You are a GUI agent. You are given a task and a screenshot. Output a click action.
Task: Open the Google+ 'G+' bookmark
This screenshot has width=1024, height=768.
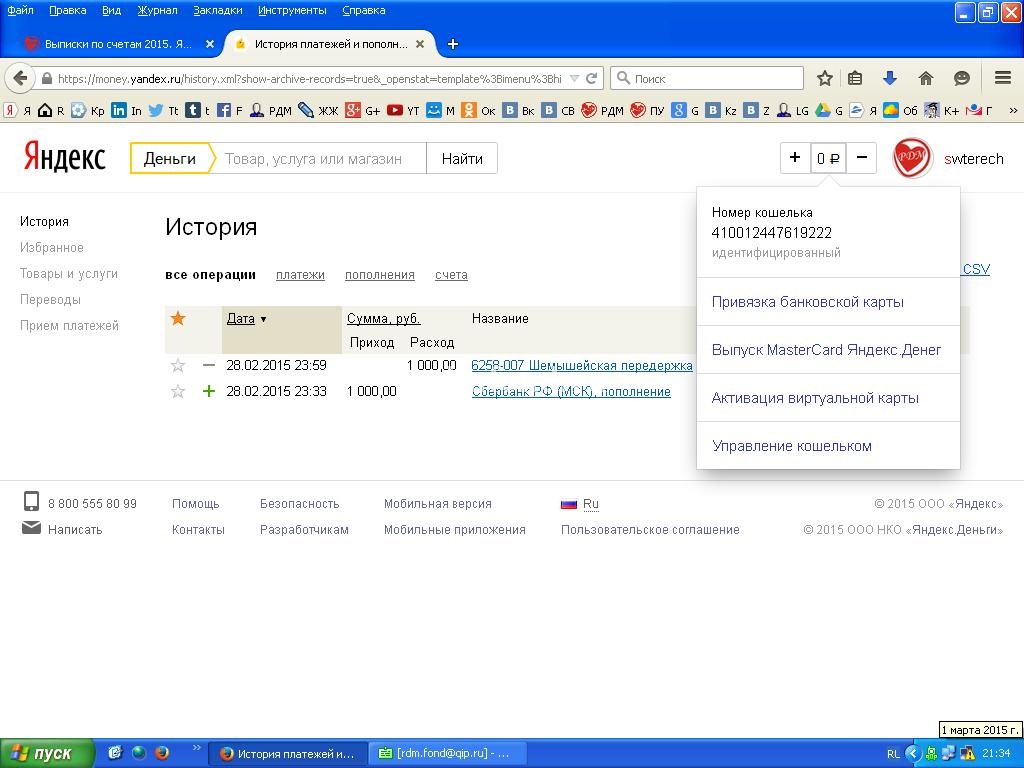362,110
